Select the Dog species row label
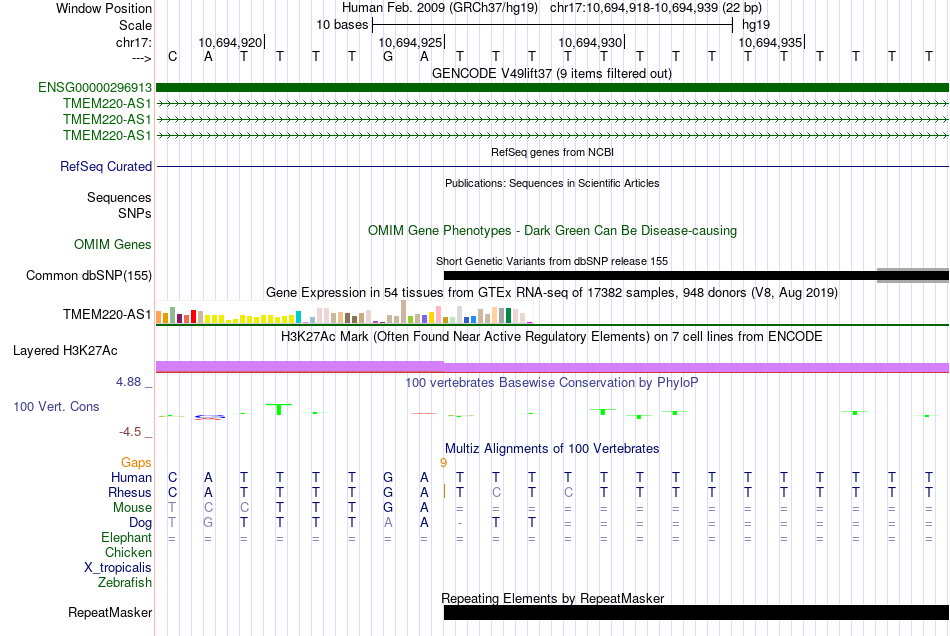The image size is (950, 636). pyautogui.click(x=140, y=523)
